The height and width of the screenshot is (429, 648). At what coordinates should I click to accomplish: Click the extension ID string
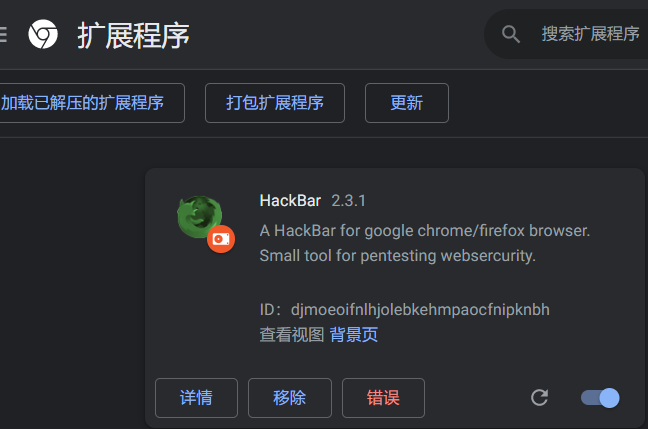[x=420, y=310]
